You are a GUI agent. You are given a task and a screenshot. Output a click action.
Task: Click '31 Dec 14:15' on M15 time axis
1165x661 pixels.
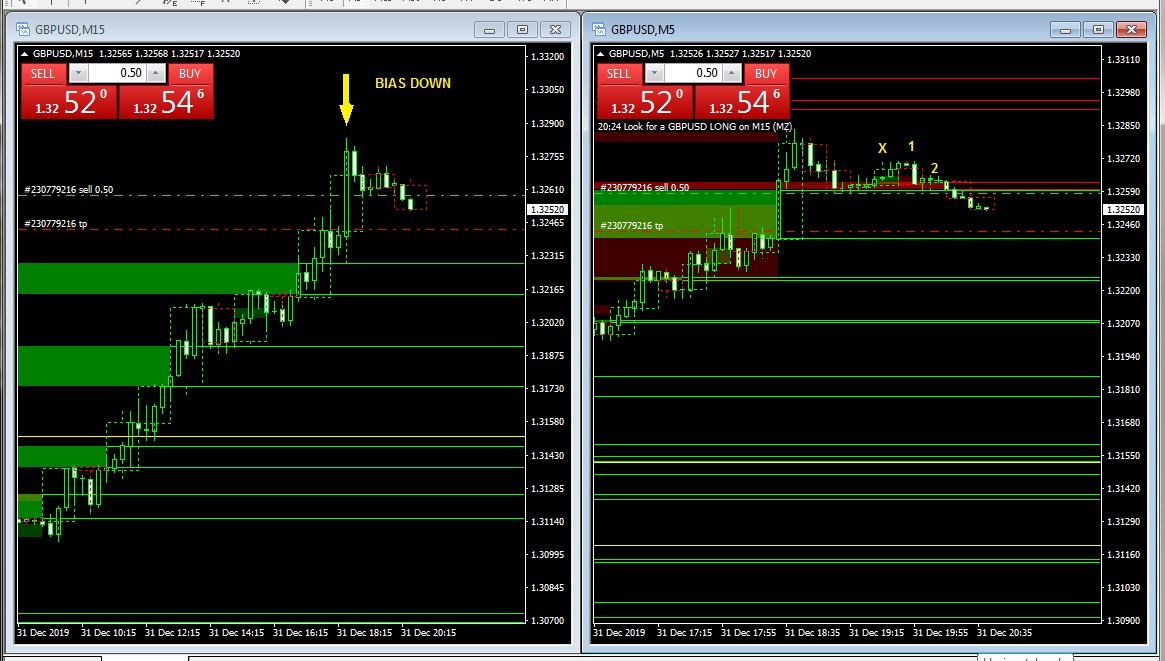tap(236, 633)
